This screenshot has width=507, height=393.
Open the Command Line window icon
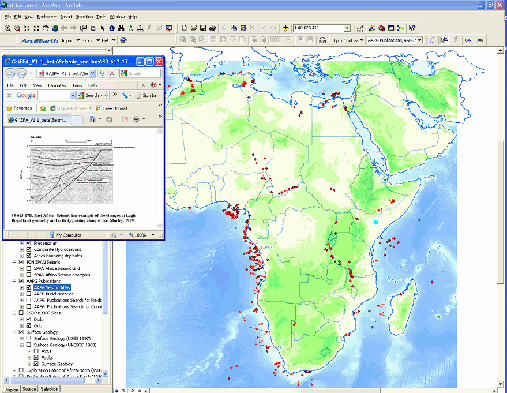tap(391, 29)
